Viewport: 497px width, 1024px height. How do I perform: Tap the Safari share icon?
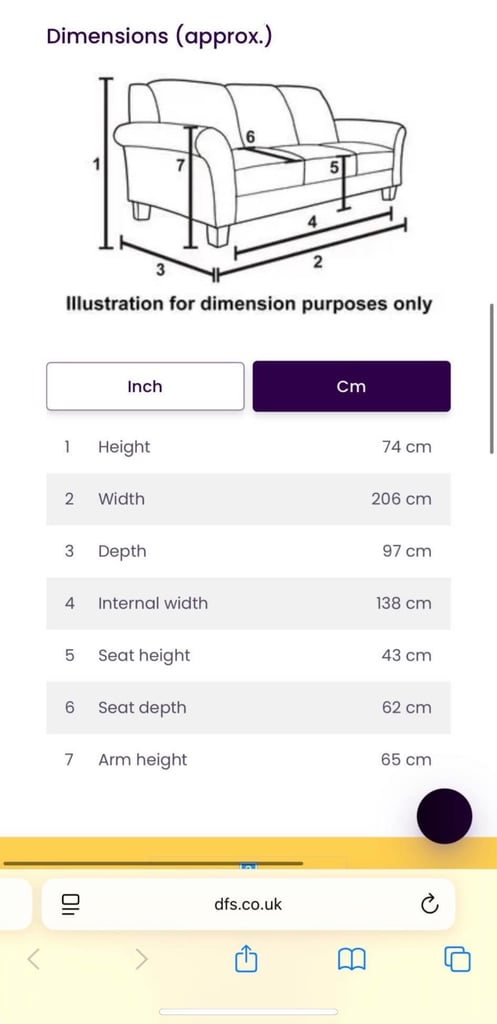tap(246, 959)
